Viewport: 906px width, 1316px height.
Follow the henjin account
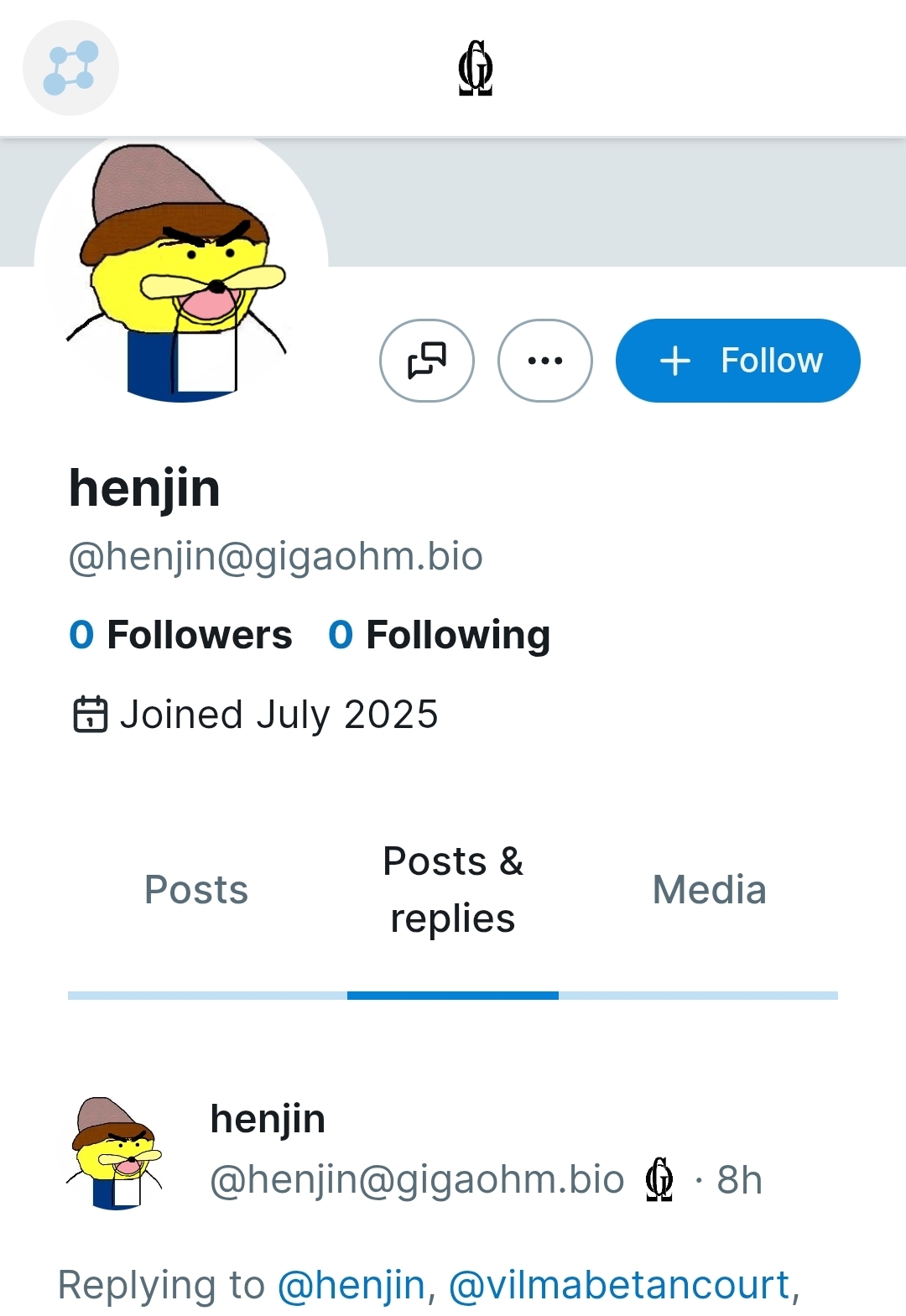pyautogui.click(x=738, y=361)
